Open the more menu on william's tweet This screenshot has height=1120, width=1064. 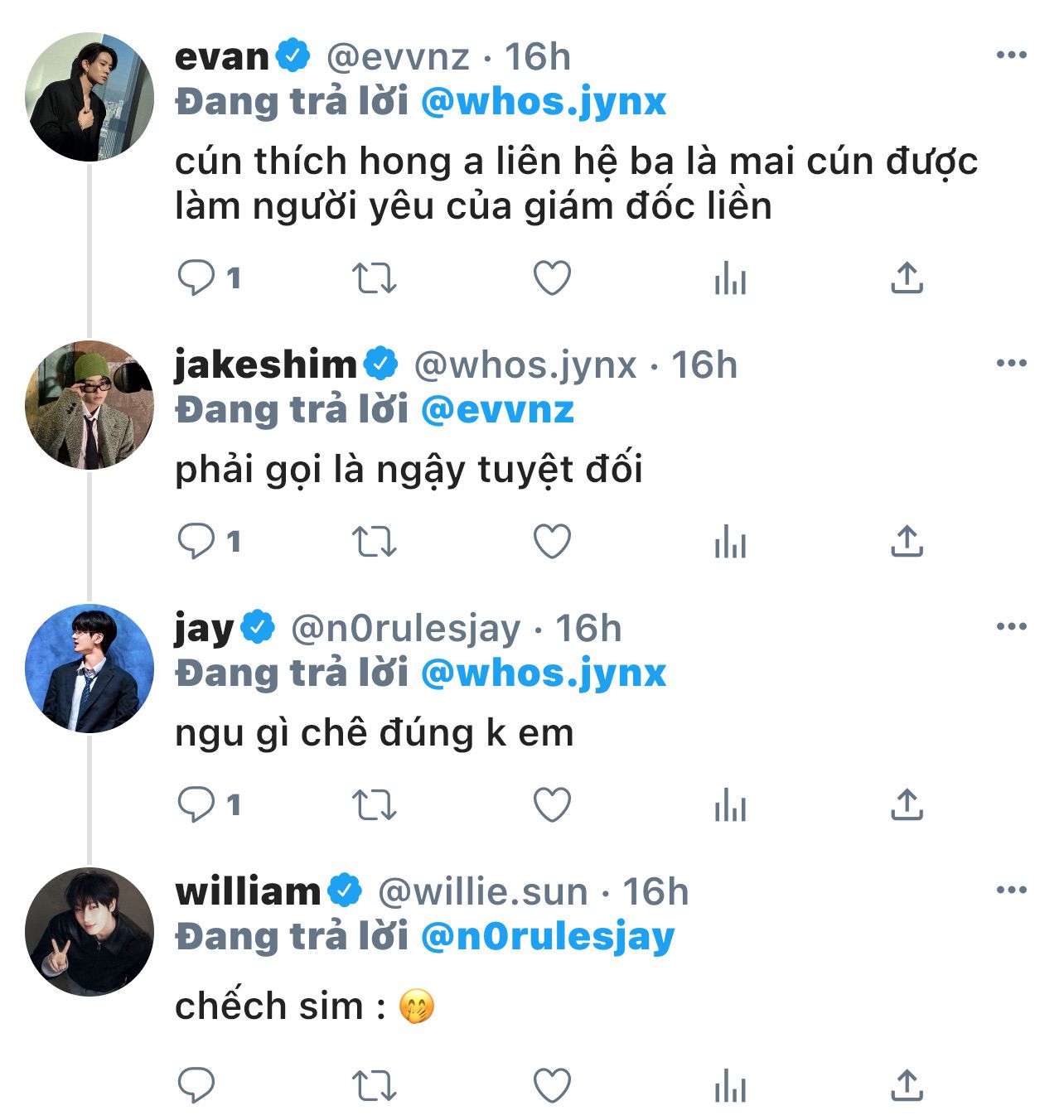[x=1011, y=891]
